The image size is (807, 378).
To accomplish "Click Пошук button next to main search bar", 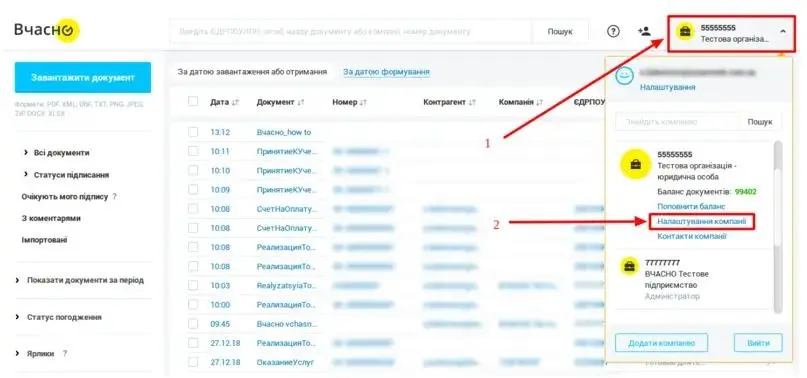I will (x=560, y=31).
